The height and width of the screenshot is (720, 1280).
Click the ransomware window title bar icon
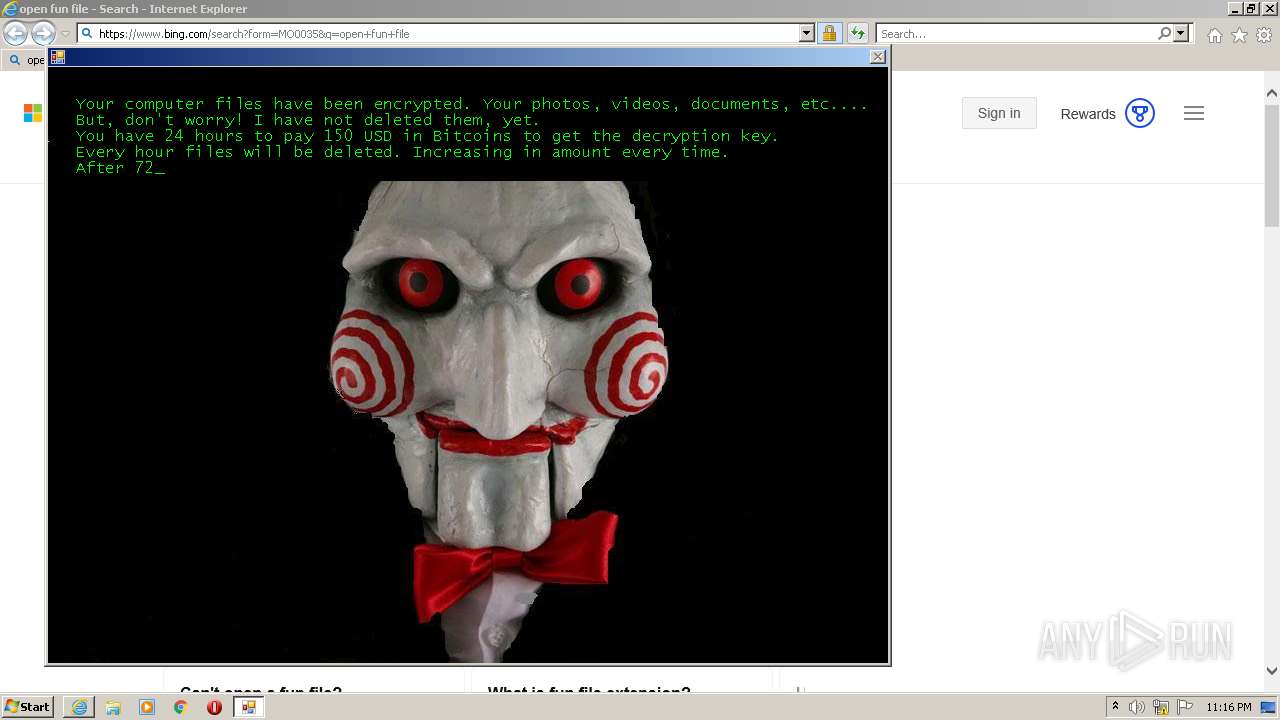58,57
